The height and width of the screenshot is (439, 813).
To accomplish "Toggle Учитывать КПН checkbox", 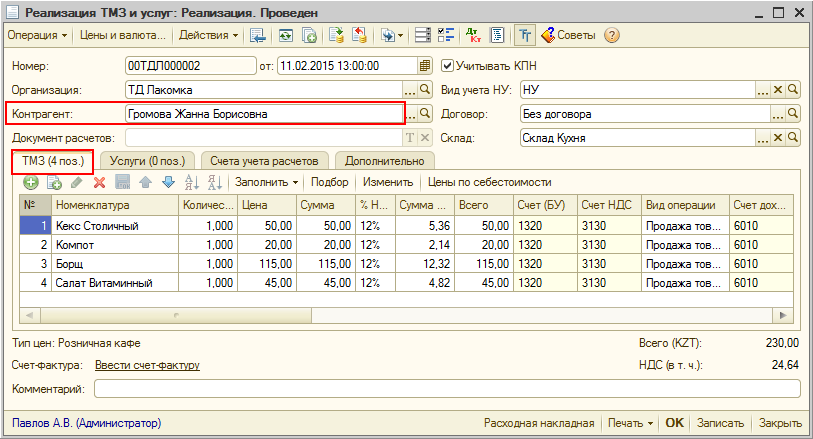I will 447,66.
